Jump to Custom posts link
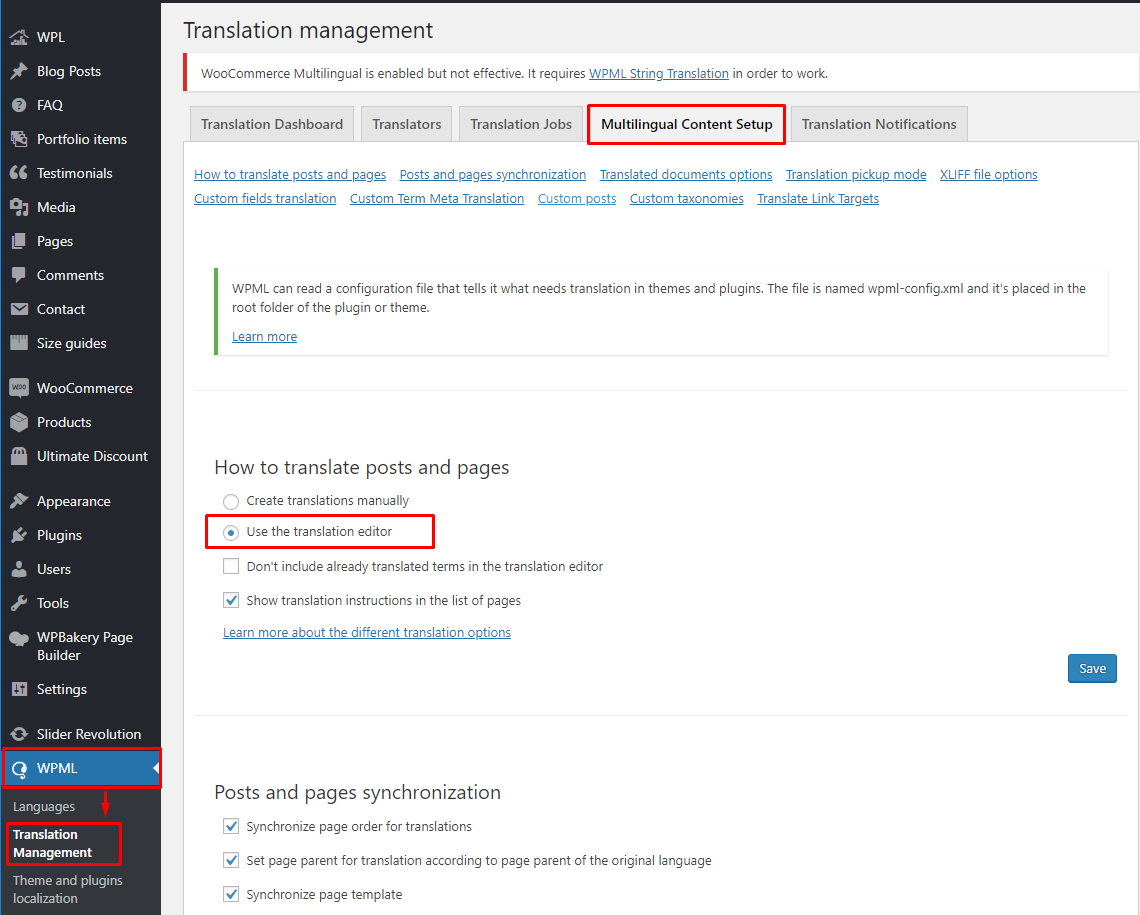This screenshot has width=1140, height=915. click(577, 198)
